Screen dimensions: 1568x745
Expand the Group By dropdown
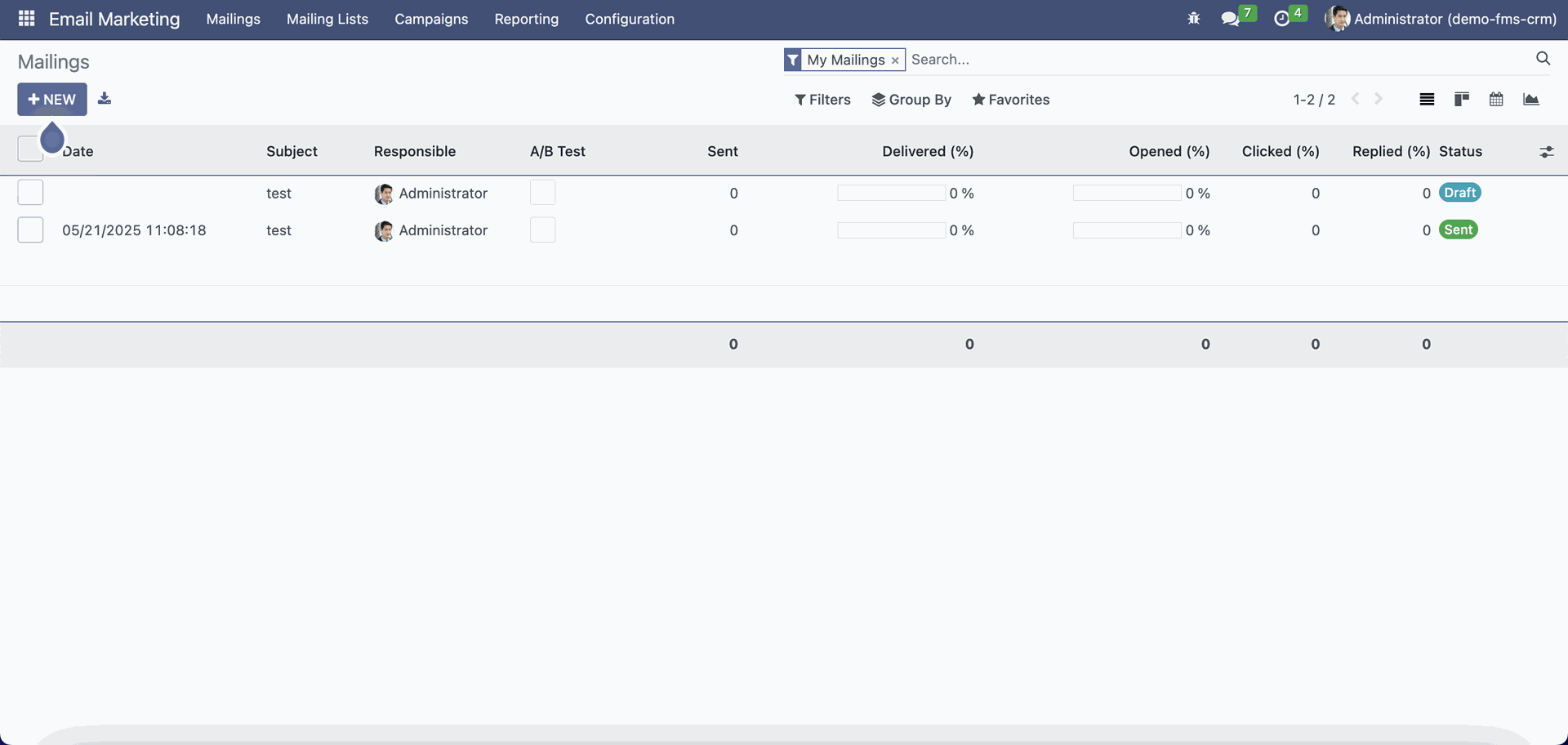pos(911,100)
